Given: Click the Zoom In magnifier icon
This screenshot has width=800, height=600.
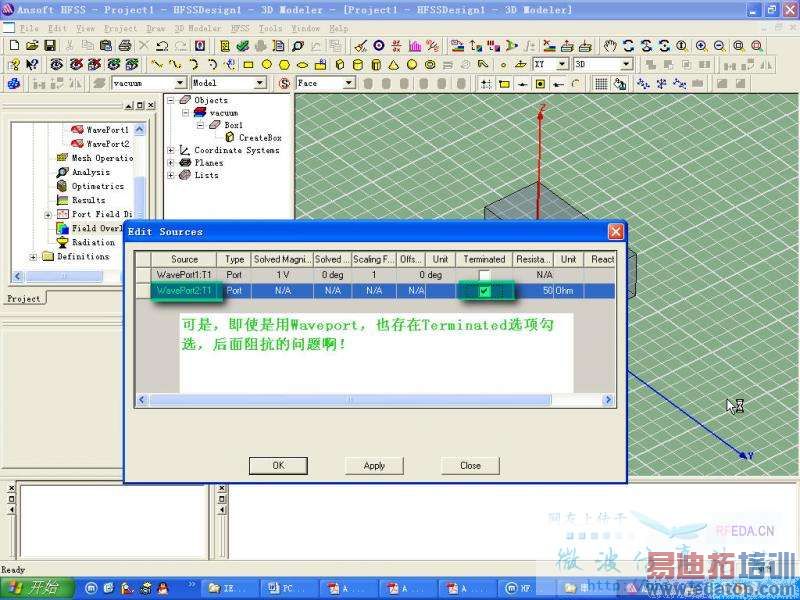Looking at the screenshot, I should click(702, 46).
